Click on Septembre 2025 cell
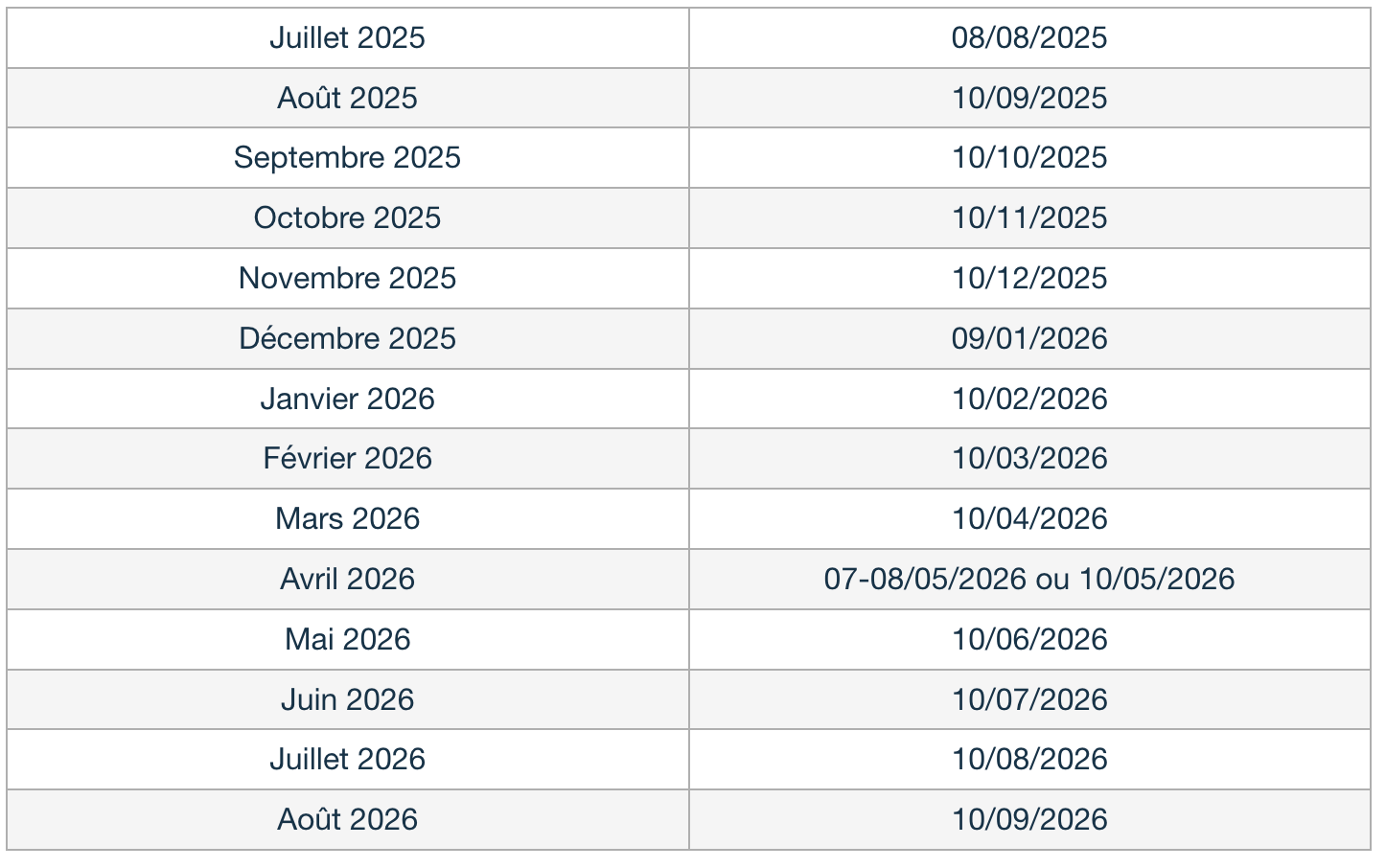 [x=347, y=158]
